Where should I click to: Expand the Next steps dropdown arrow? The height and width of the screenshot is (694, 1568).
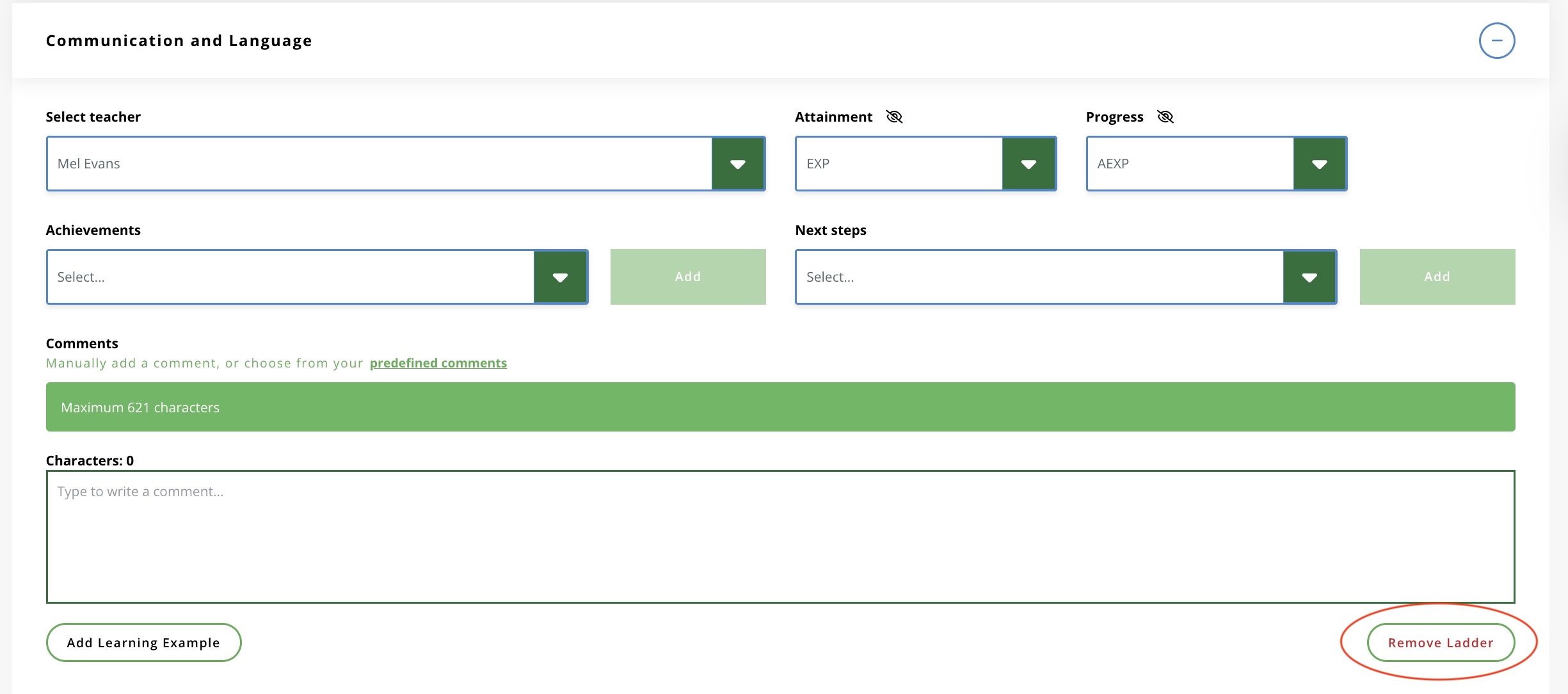[1309, 277]
